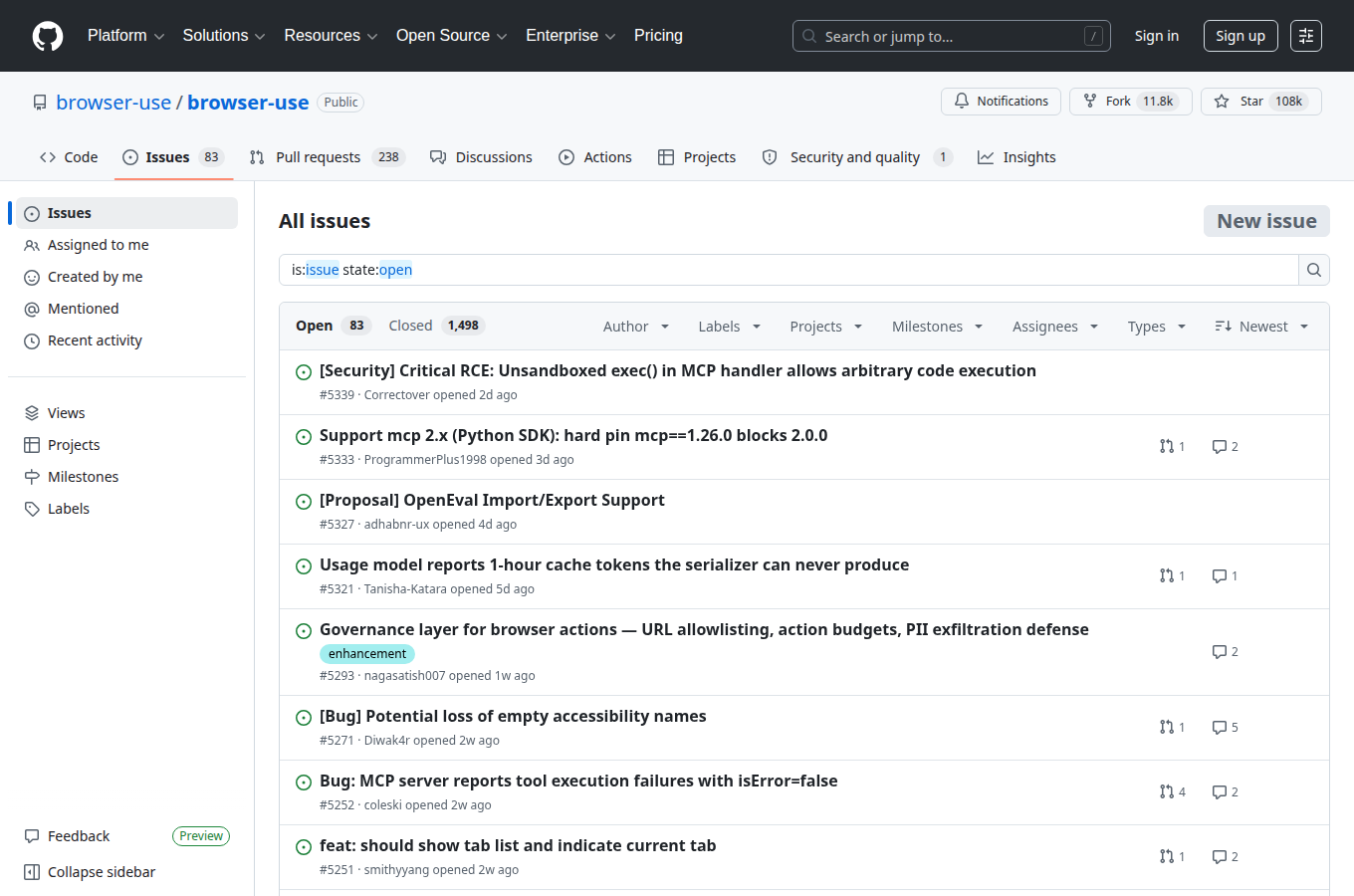Open the OpenEval Import/Export proposal issue

492,500
